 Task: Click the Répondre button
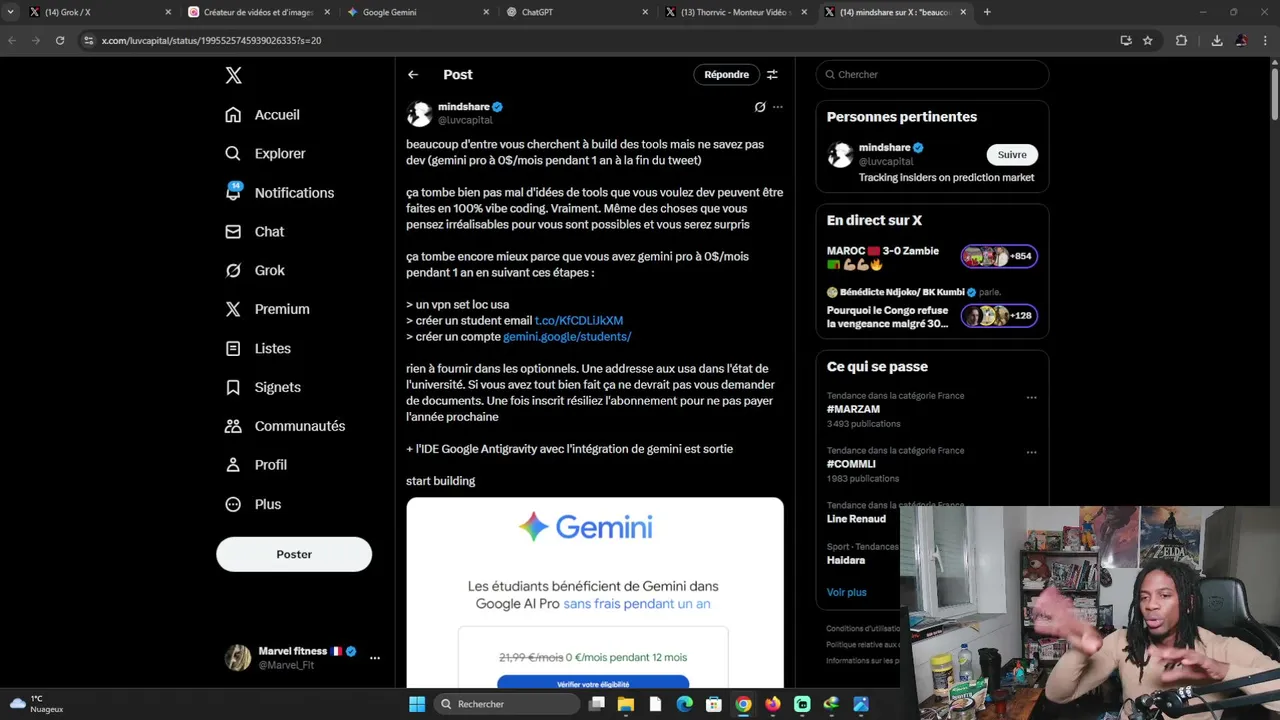[726, 75]
